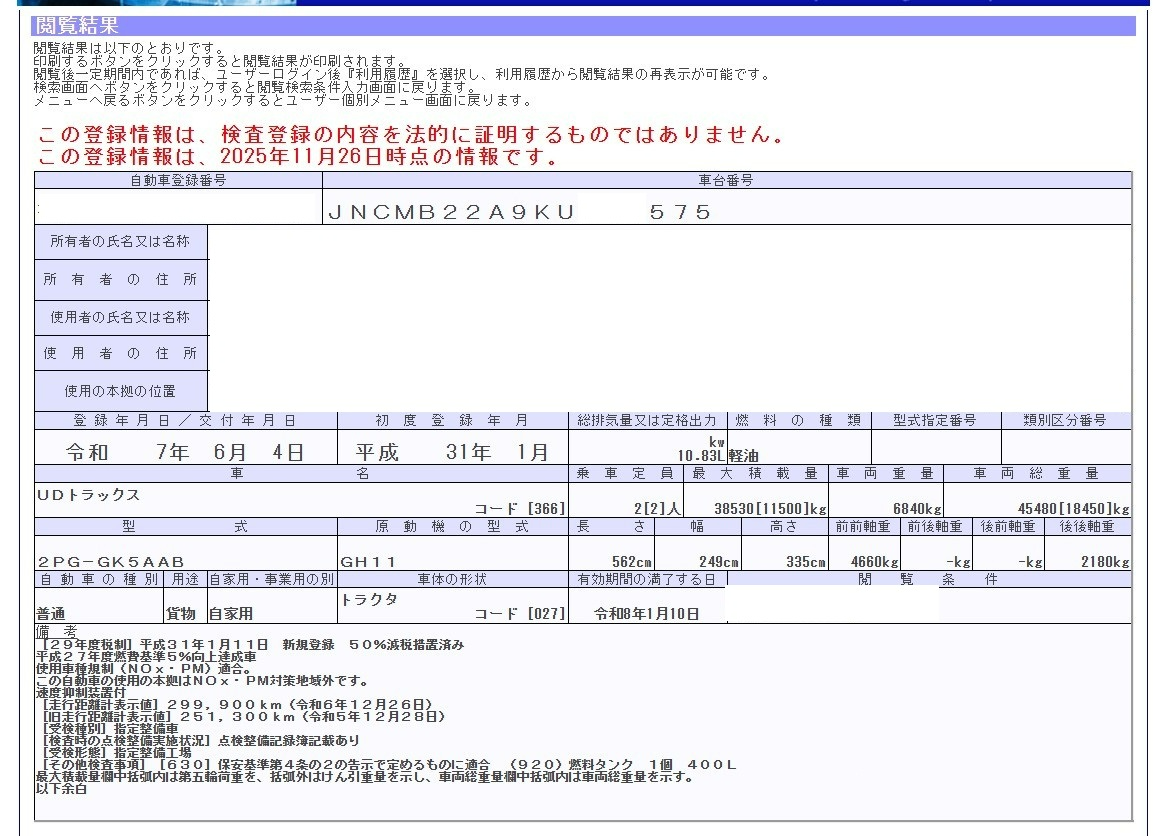Click the 使用の本拠の位置 label cell

120,391
